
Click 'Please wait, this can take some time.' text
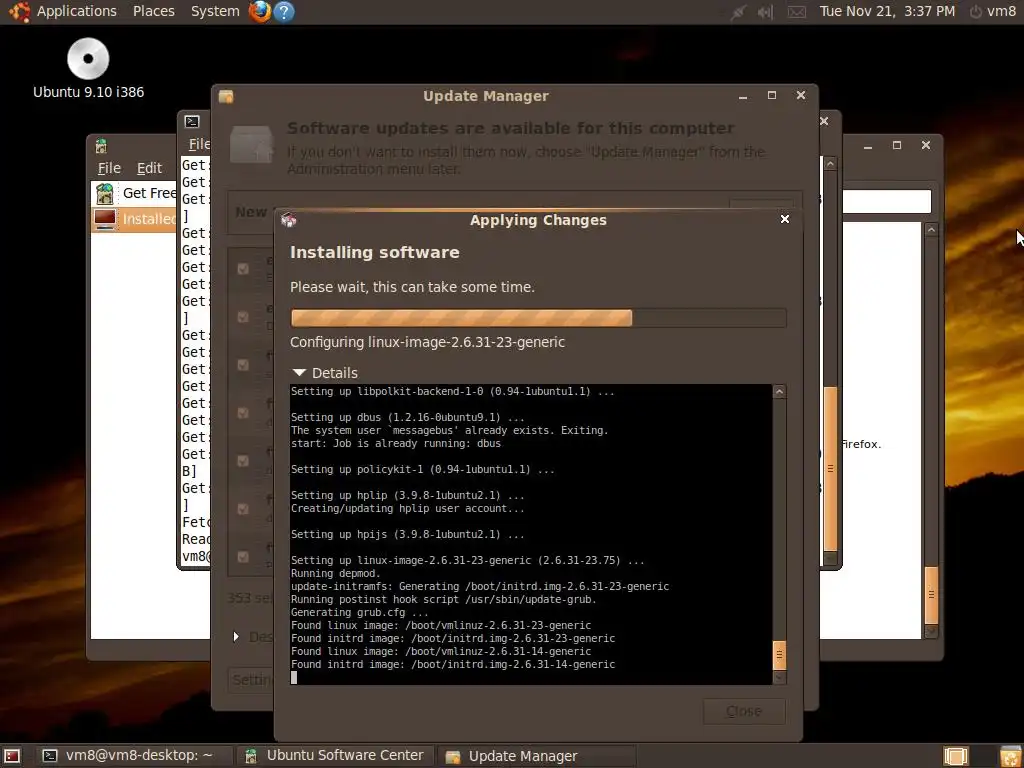(x=412, y=287)
